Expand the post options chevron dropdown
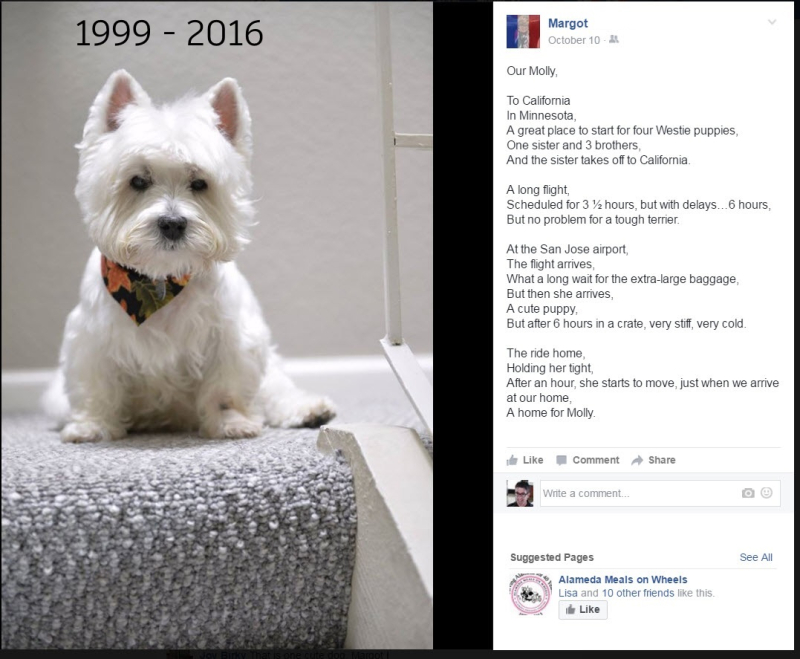This screenshot has width=800, height=659. click(x=772, y=22)
